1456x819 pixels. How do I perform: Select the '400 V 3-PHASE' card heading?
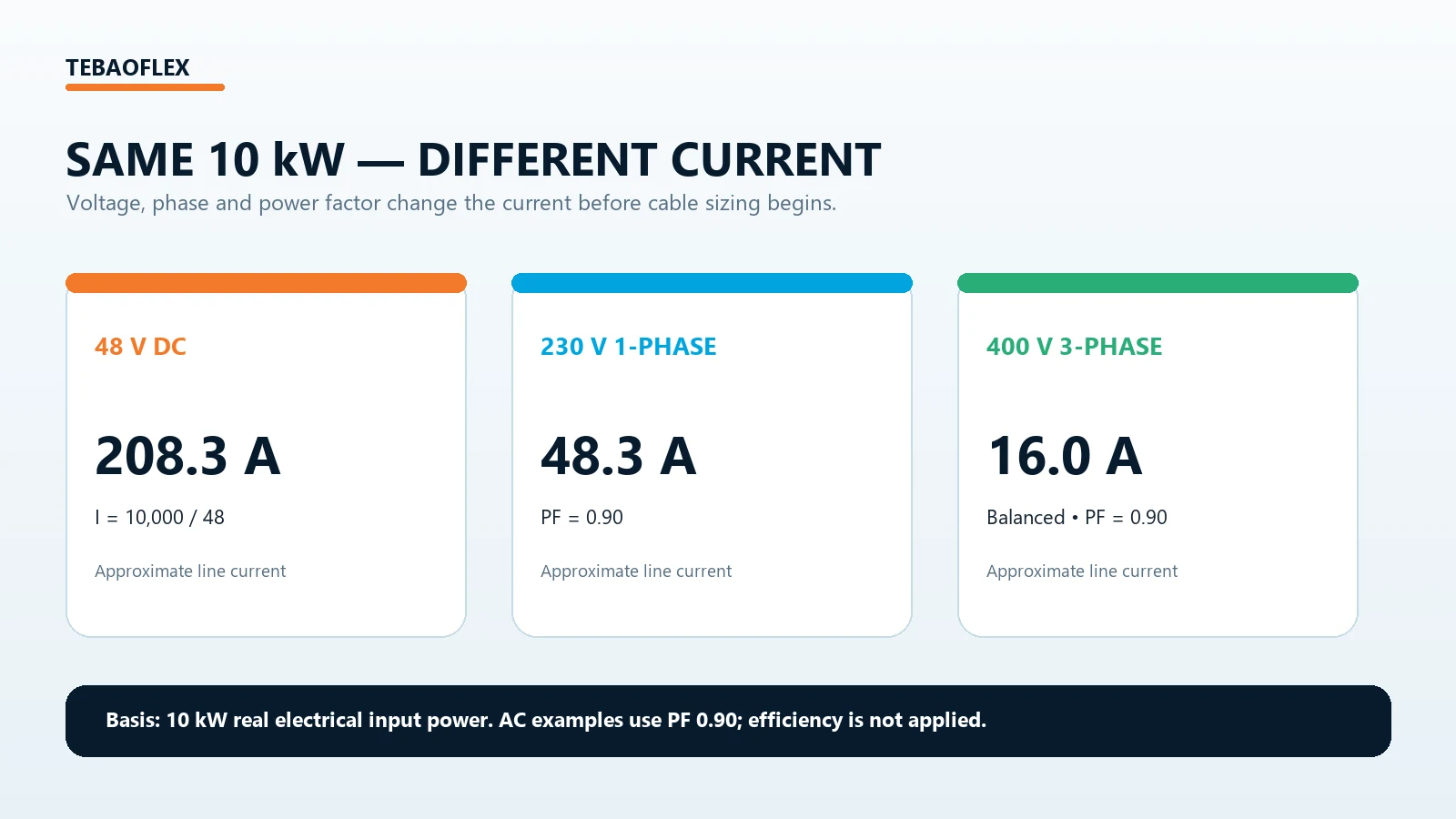pos(1075,347)
